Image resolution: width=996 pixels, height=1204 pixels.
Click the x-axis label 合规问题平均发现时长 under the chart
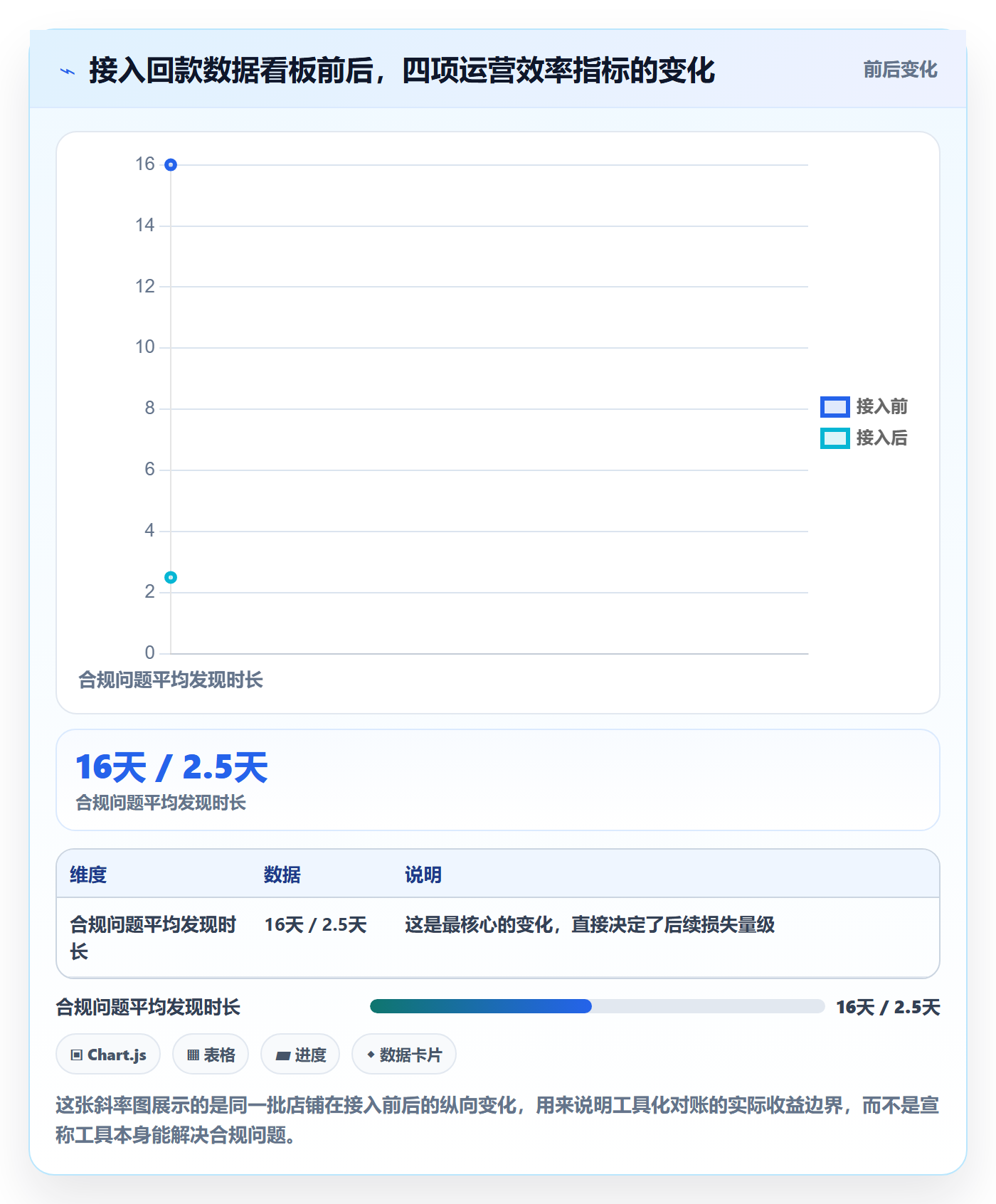tap(171, 680)
